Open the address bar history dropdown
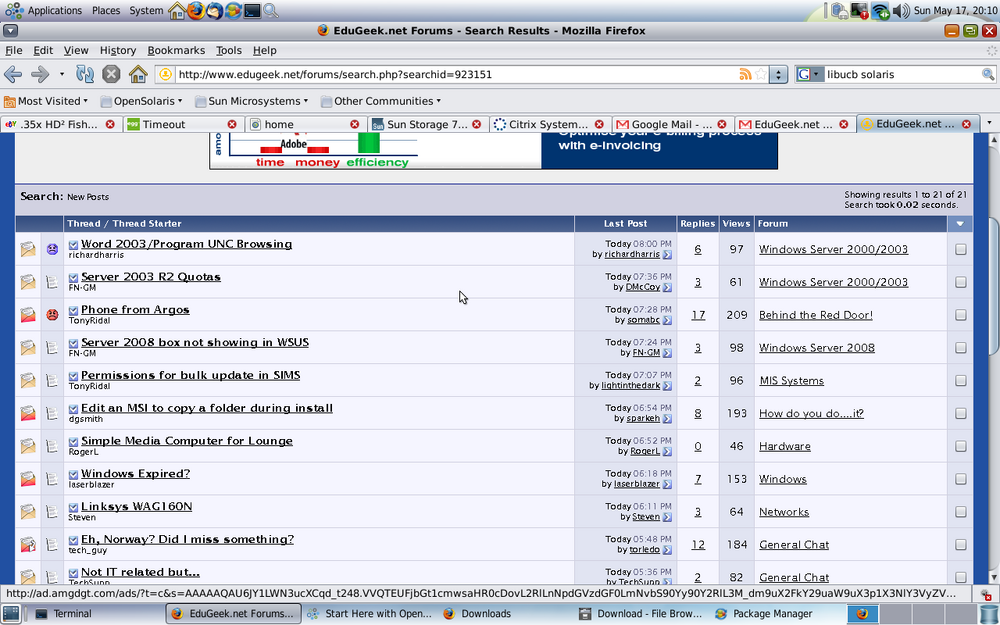 pos(778,74)
